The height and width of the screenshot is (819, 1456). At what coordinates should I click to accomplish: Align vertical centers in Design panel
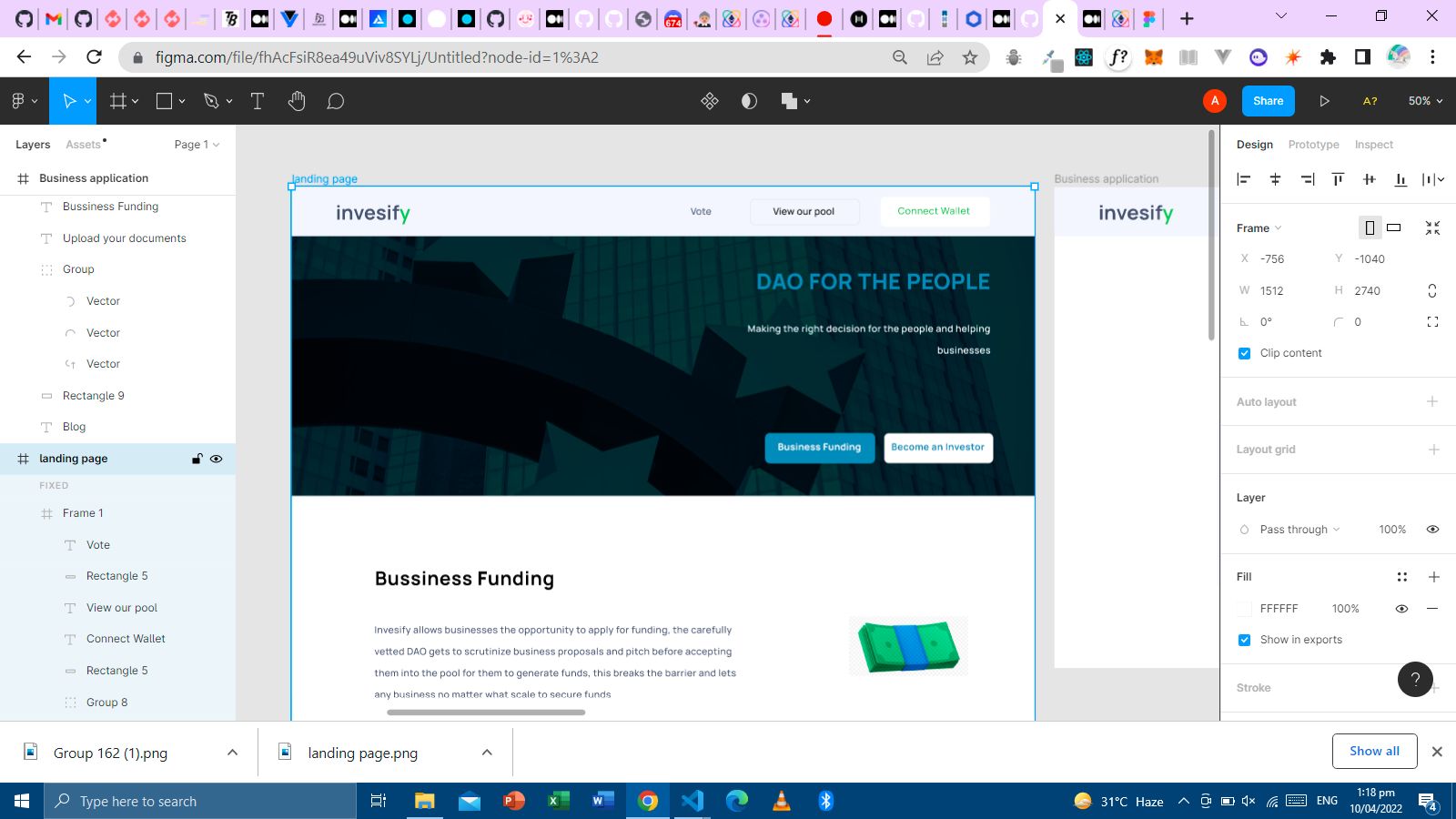[x=1370, y=179]
